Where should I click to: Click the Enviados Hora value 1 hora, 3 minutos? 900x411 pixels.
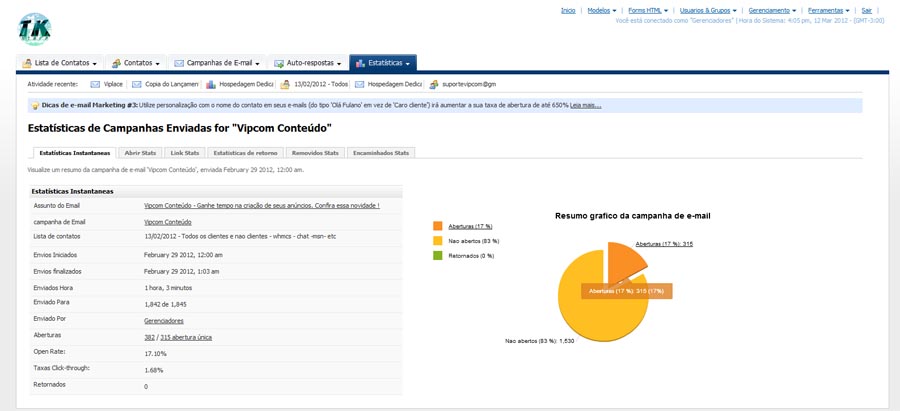168,288
